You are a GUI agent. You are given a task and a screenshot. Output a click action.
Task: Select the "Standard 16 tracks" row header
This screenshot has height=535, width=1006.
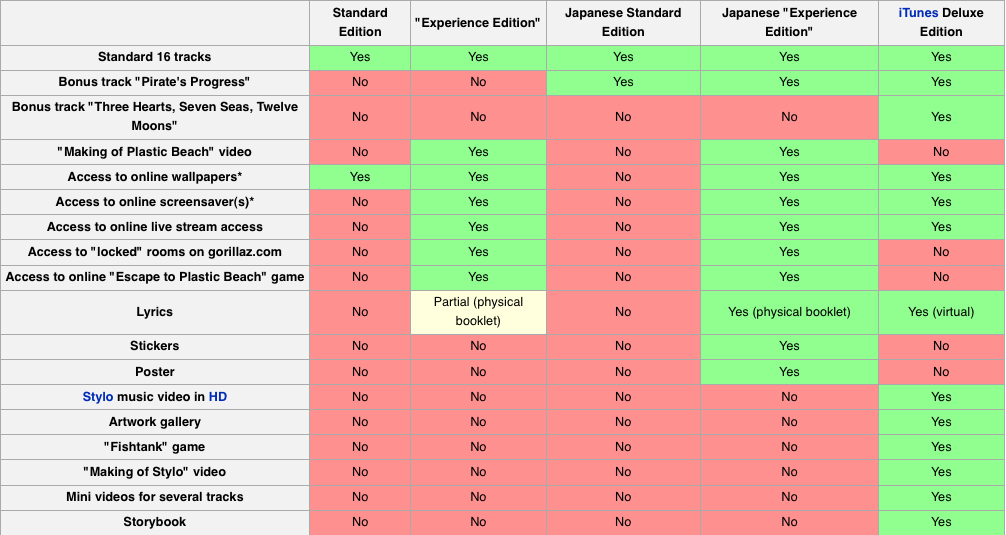(155, 57)
